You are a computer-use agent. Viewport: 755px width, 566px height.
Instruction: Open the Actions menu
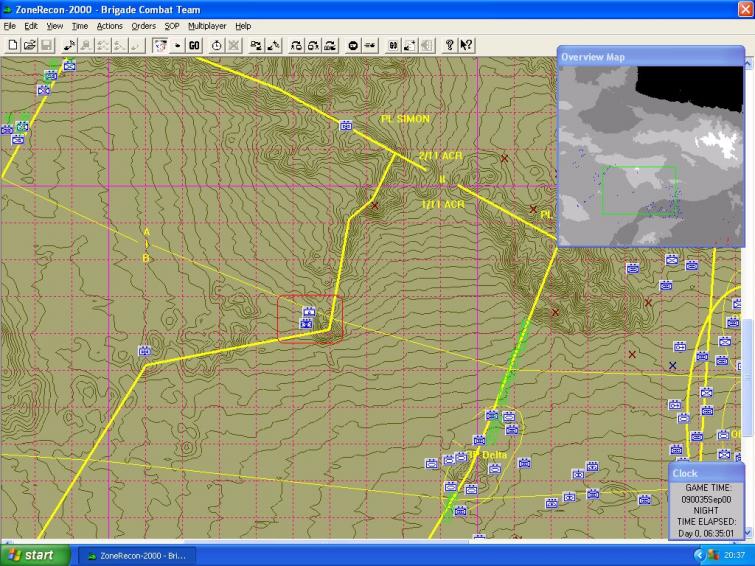click(x=109, y=25)
